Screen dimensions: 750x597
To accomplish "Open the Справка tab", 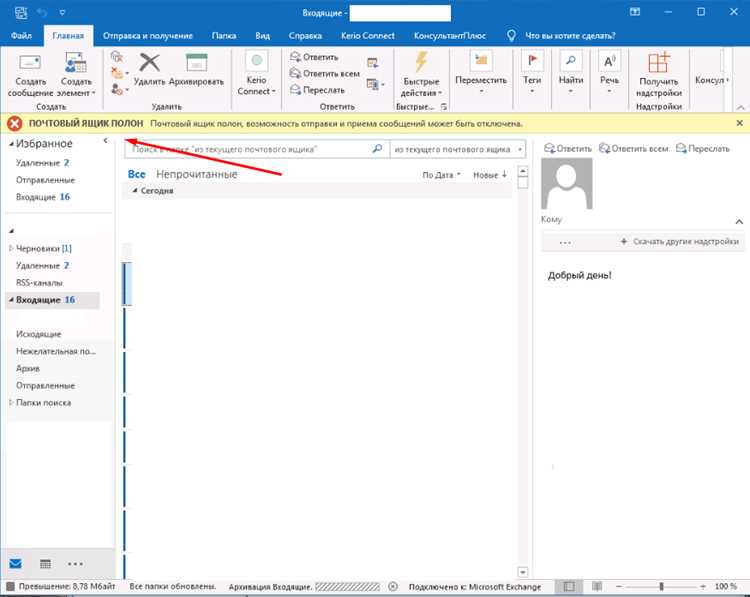I will coord(305,35).
